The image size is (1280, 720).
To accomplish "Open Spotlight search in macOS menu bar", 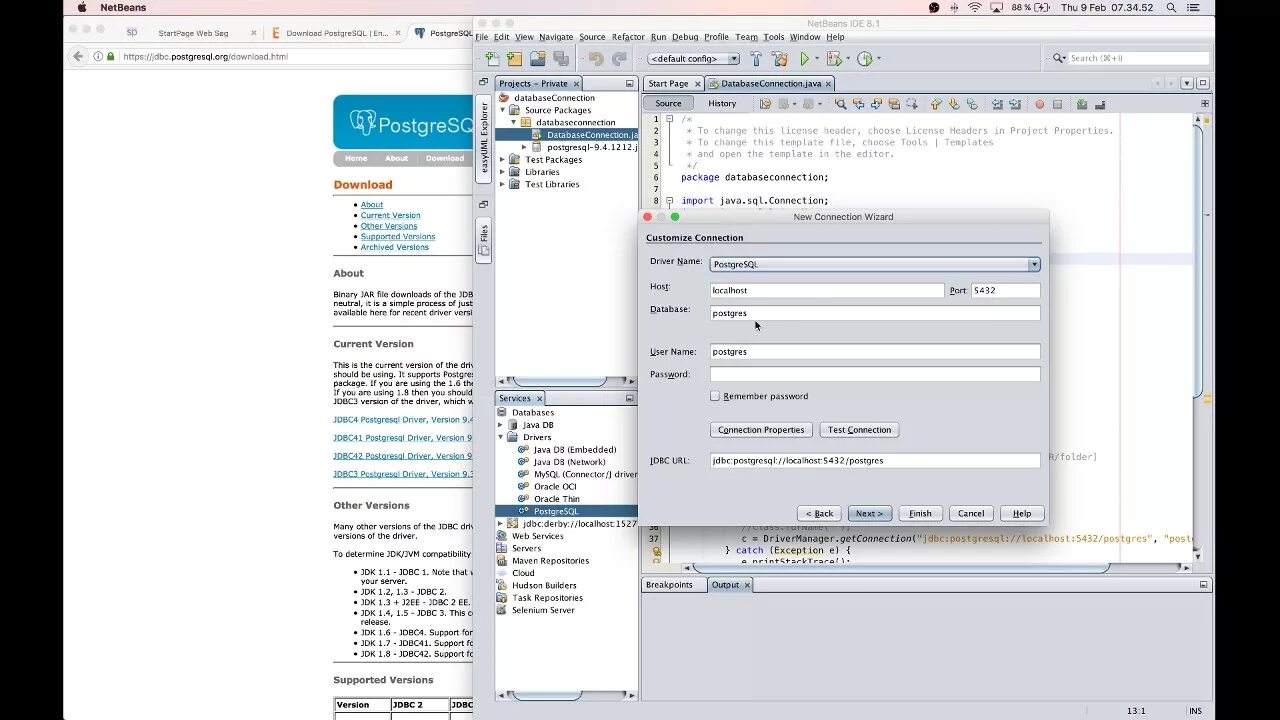I will tap(1171, 7).
